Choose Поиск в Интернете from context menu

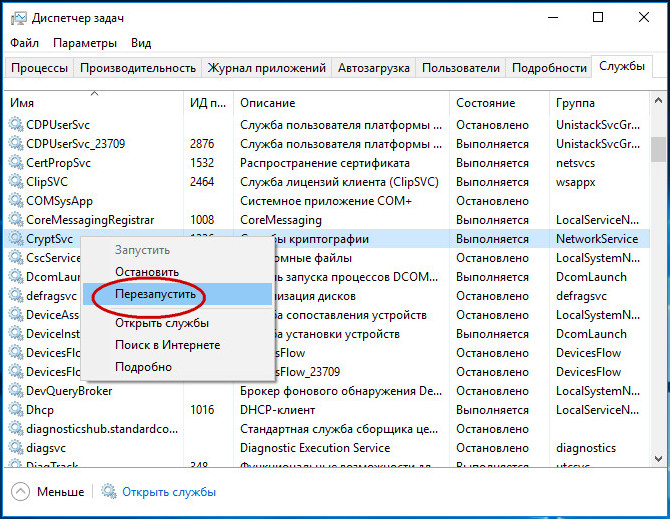tap(167, 345)
